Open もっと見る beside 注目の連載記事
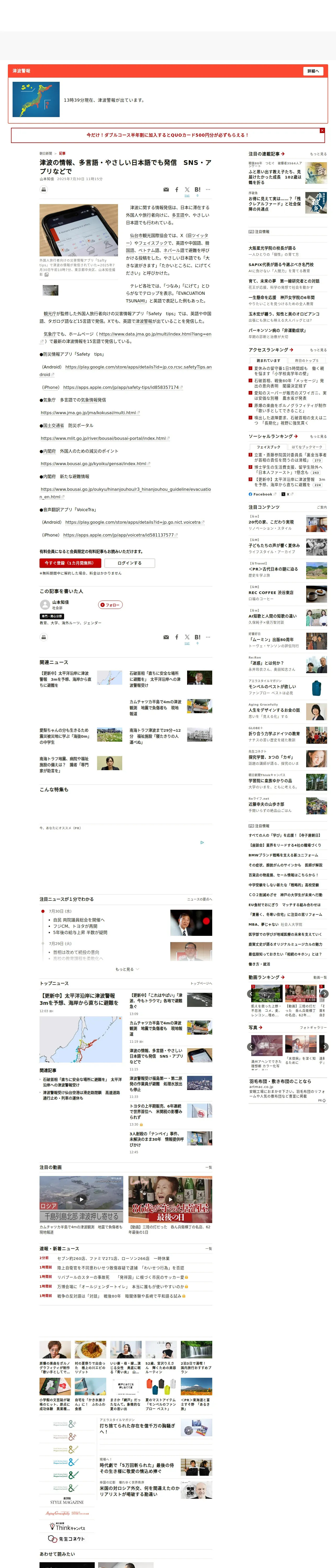 (318, 154)
